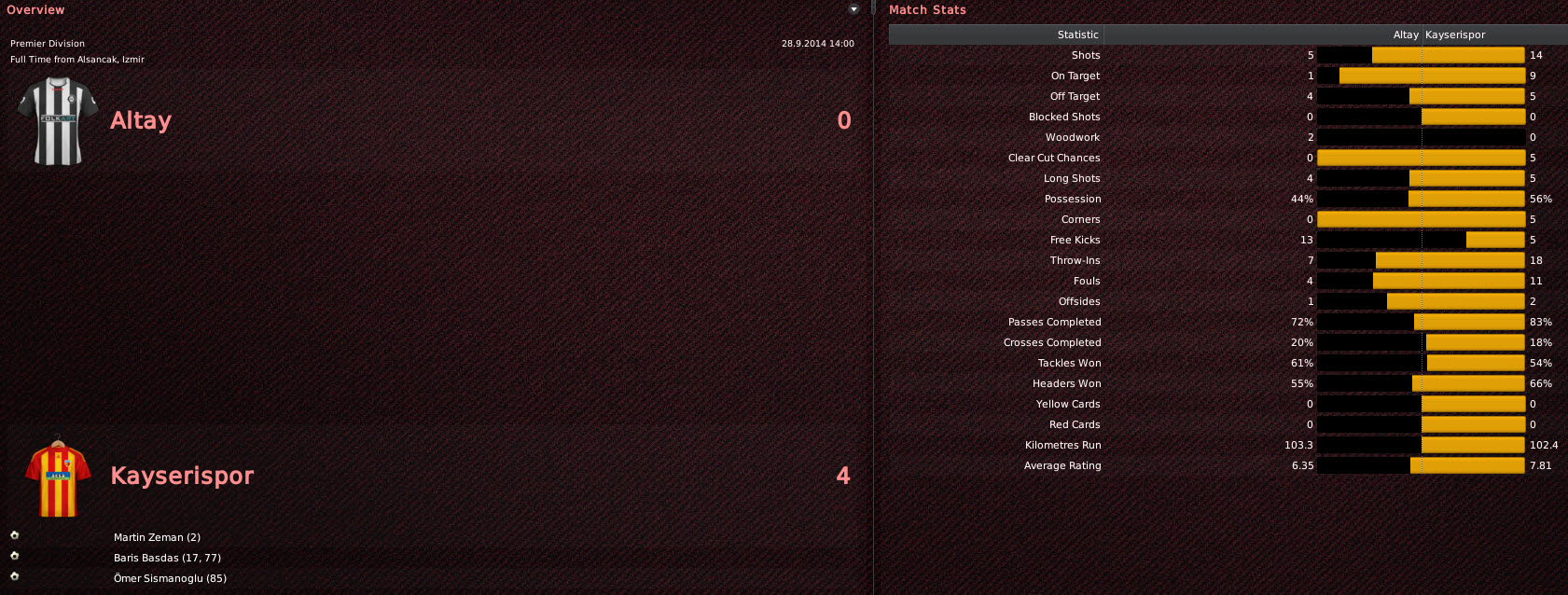Viewport: 1568px width, 595px height.
Task: Click the Kayserispor team kit image
Action: tap(58, 478)
